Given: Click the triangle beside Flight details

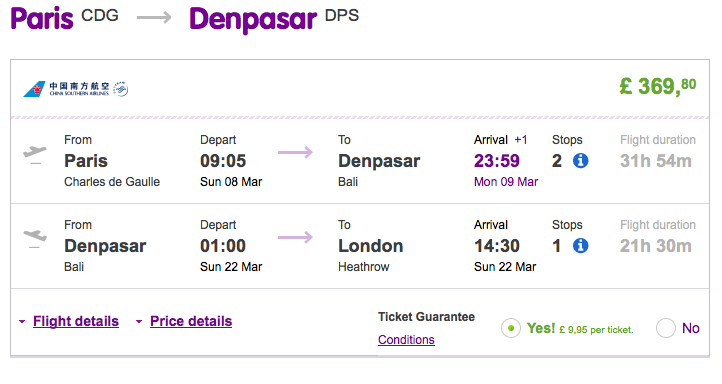Looking at the screenshot, I should coord(22,321).
